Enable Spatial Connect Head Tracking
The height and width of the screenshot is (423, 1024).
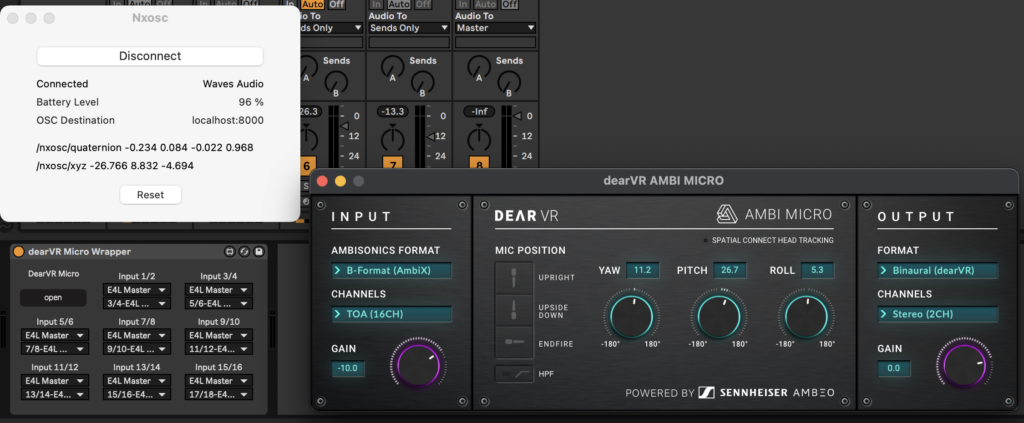(706, 240)
